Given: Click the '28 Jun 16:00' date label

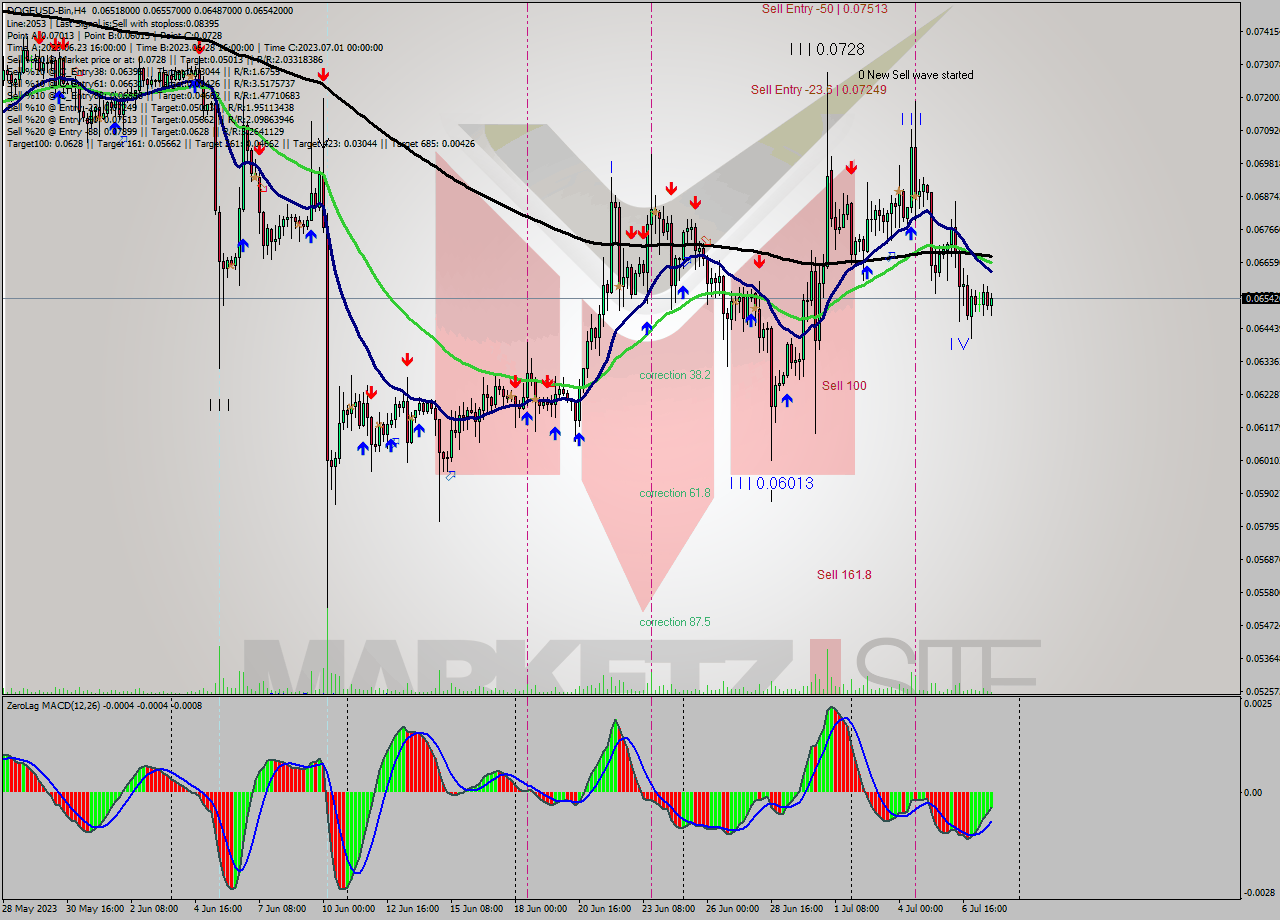Looking at the screenshot, I should 795,909.
